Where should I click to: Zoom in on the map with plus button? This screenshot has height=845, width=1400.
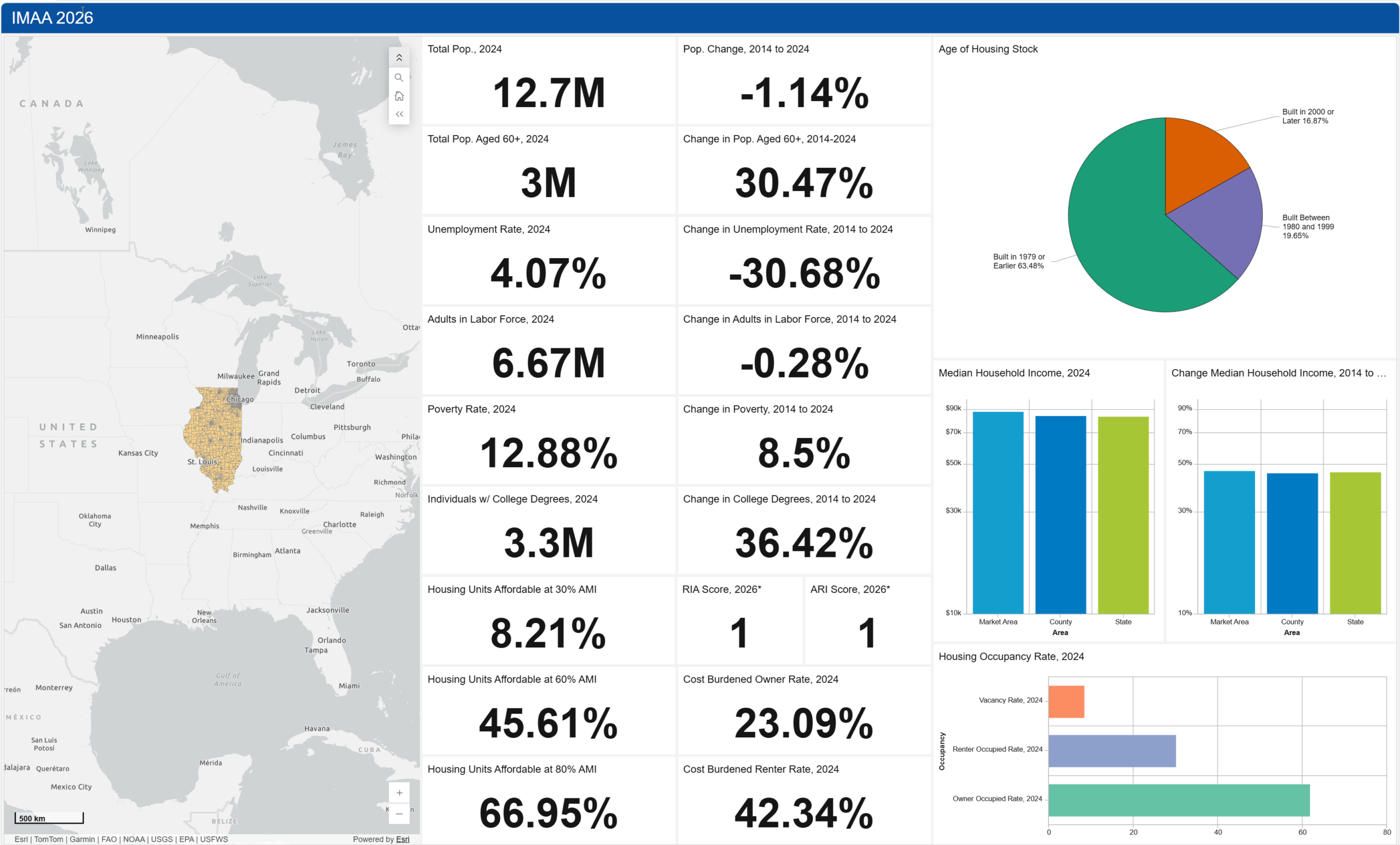399,792
